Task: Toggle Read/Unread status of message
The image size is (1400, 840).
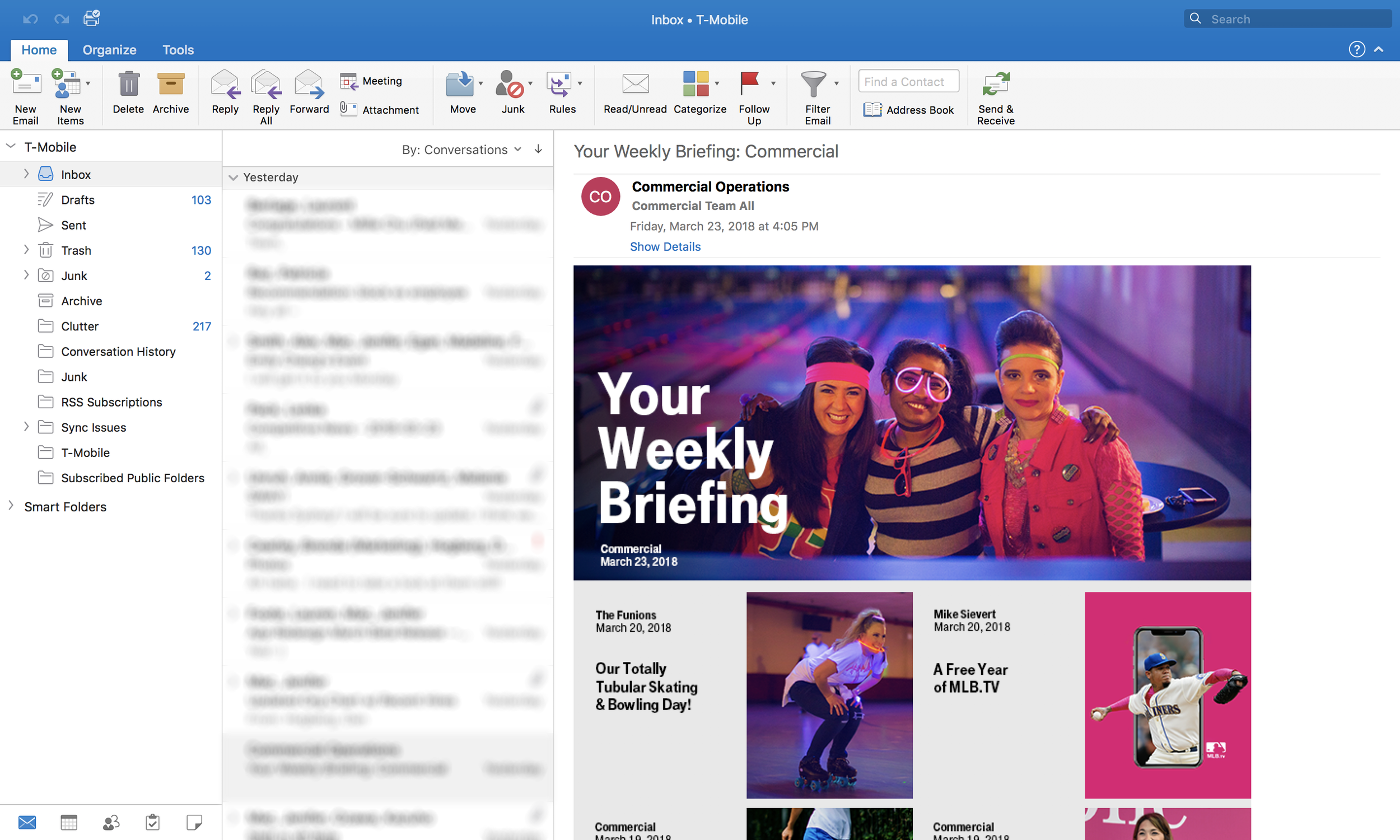Action: 635,86
